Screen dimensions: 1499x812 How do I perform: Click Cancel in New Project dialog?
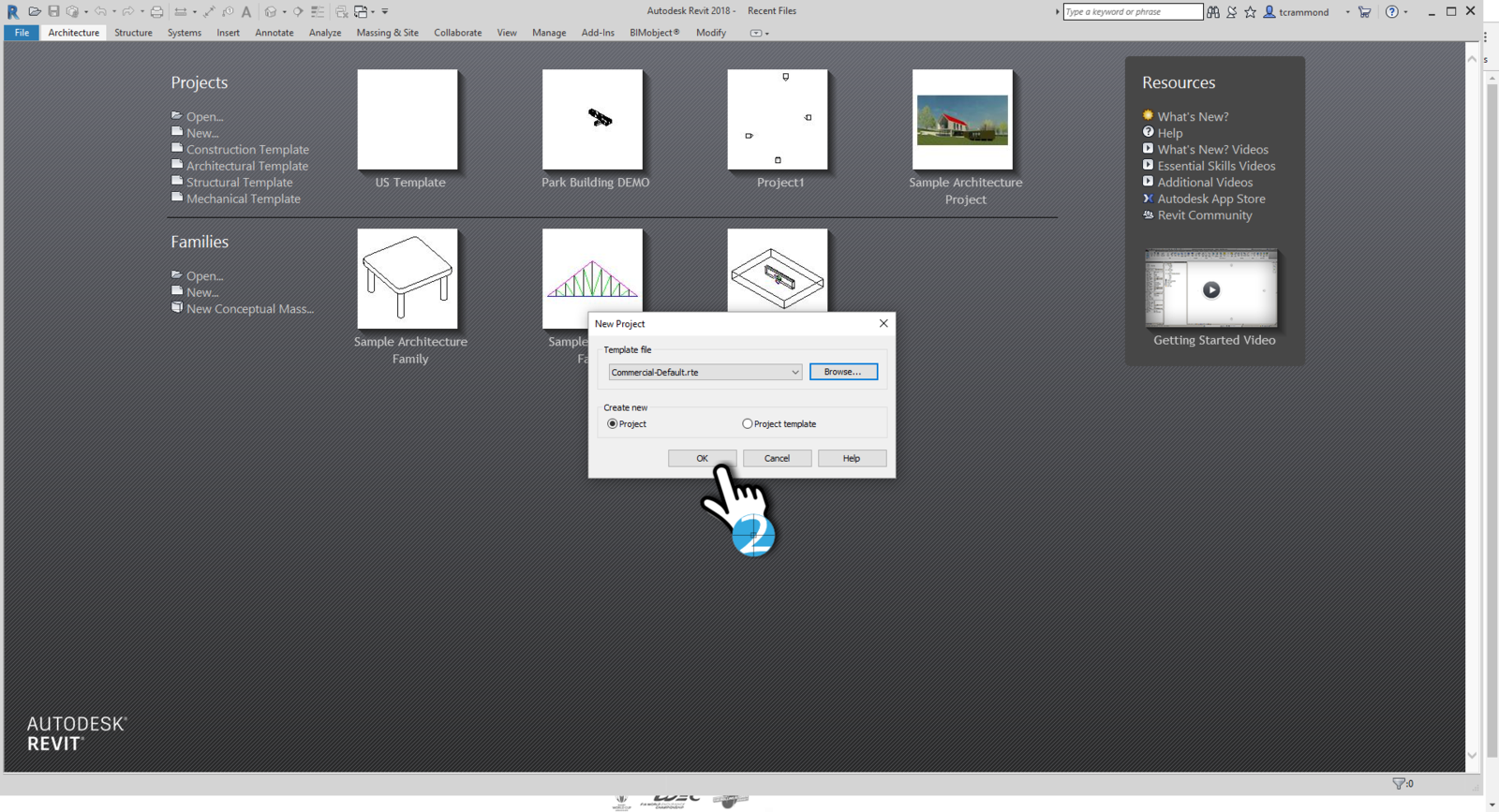[x=777, y=458]
